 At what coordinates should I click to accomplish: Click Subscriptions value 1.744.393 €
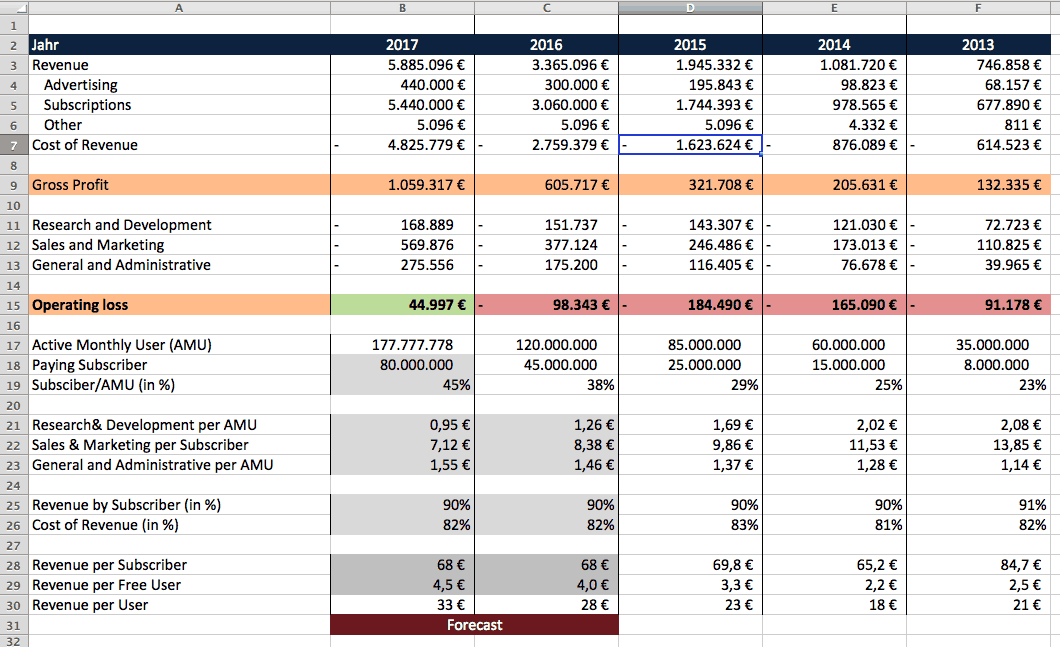(690, 105)
